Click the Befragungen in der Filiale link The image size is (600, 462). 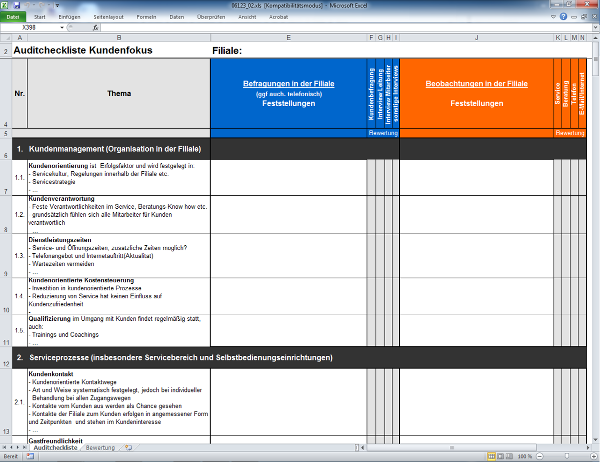pyautogui.click(x=289, y=83)
